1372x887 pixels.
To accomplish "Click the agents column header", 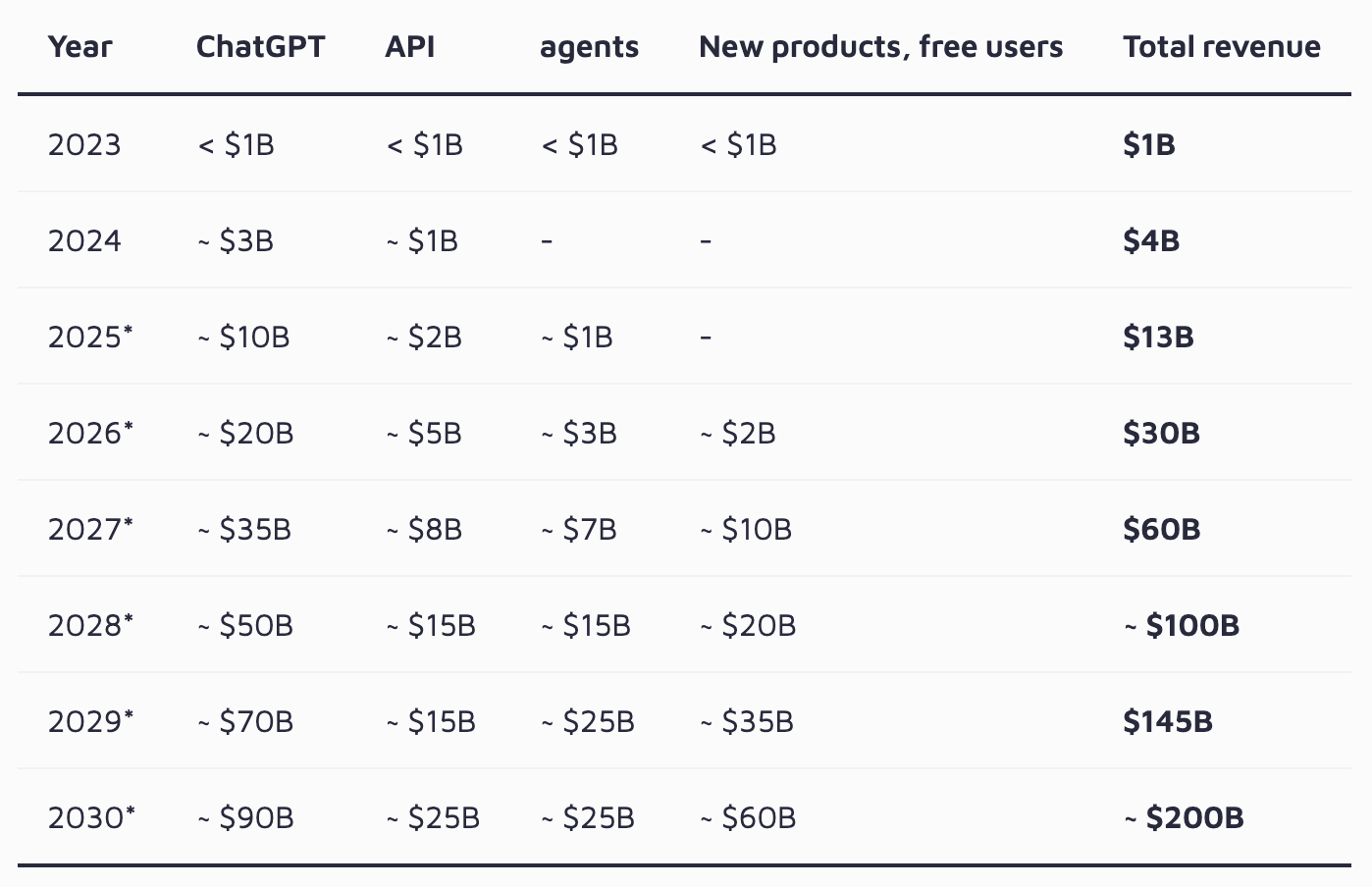I will click(x=589, y=47).
